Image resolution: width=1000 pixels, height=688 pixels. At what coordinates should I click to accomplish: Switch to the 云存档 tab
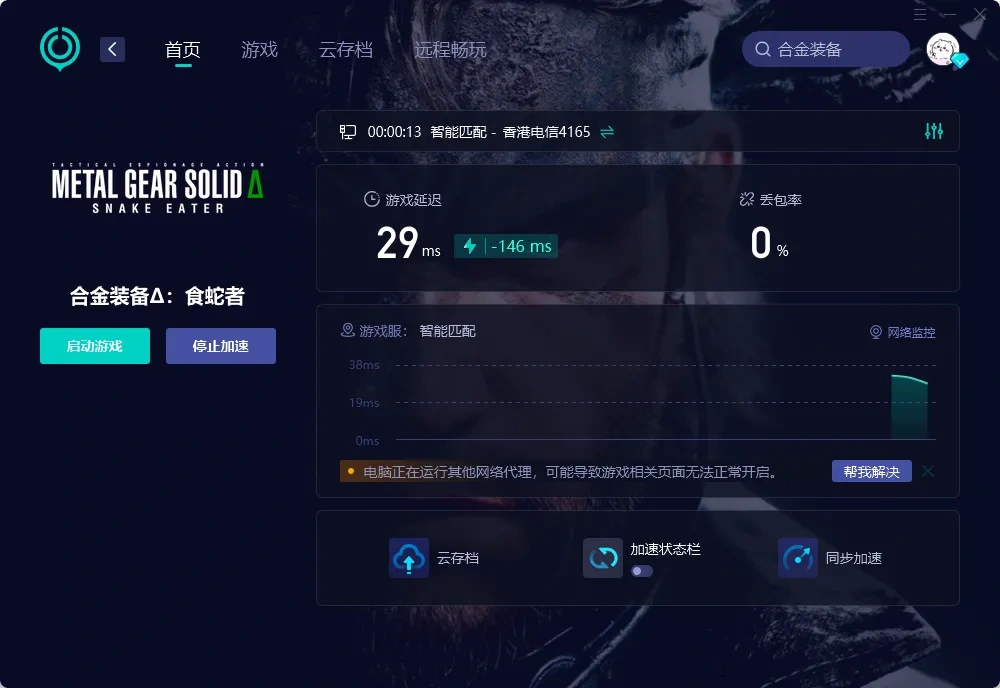point(346,50)
